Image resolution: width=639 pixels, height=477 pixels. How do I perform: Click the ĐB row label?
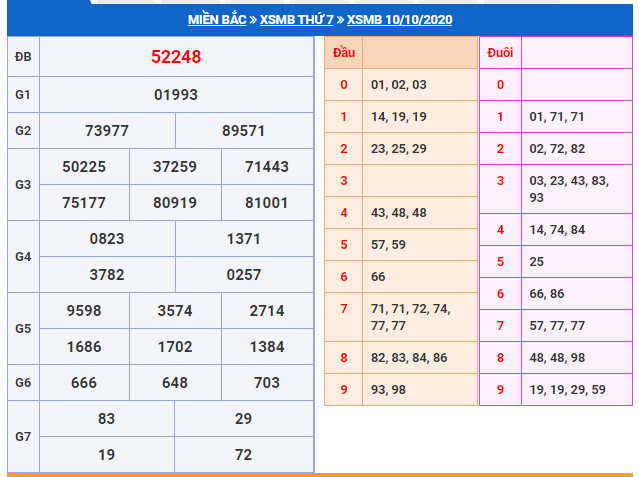click(23, 57)
